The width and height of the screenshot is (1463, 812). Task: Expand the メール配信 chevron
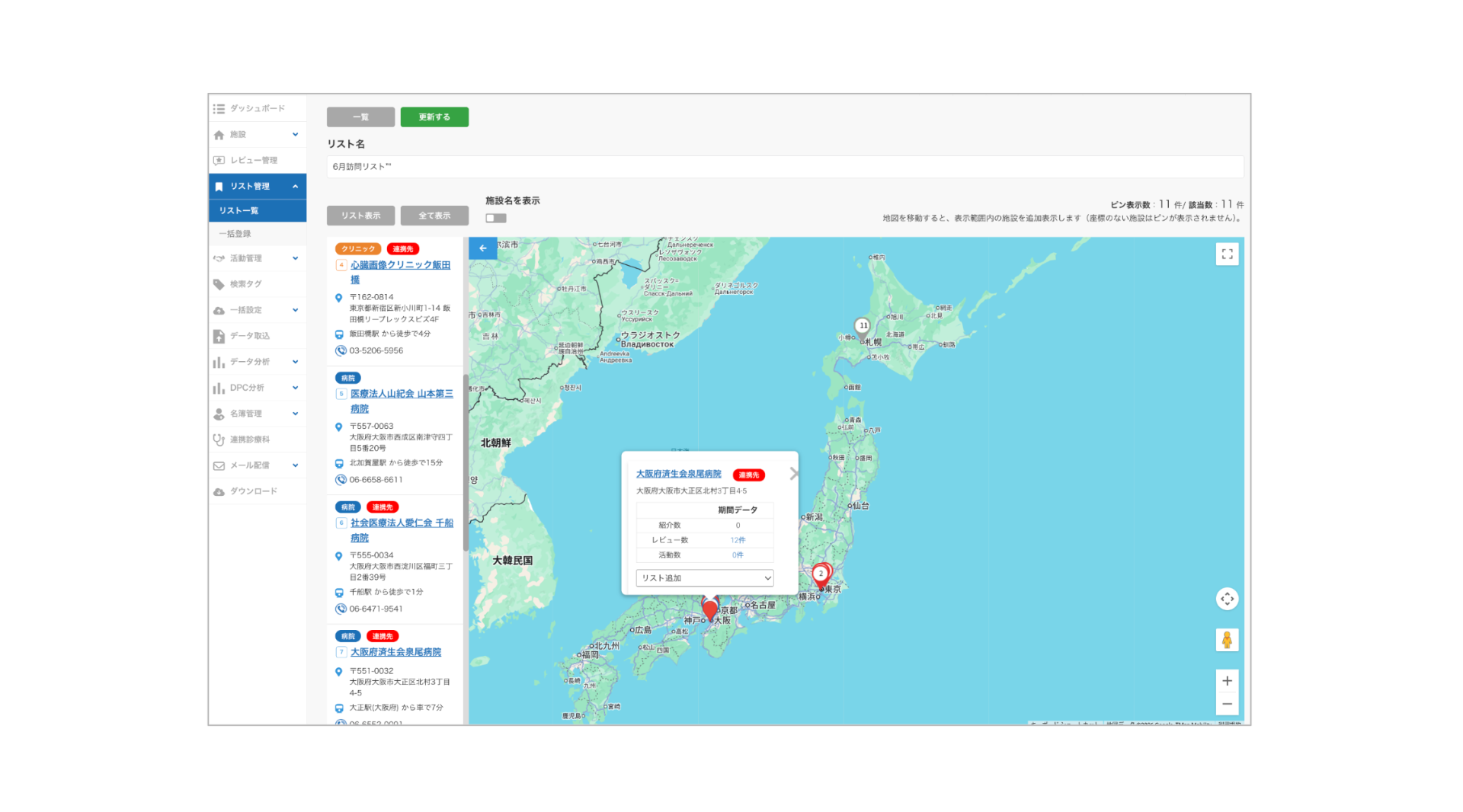tap(295, 465)
